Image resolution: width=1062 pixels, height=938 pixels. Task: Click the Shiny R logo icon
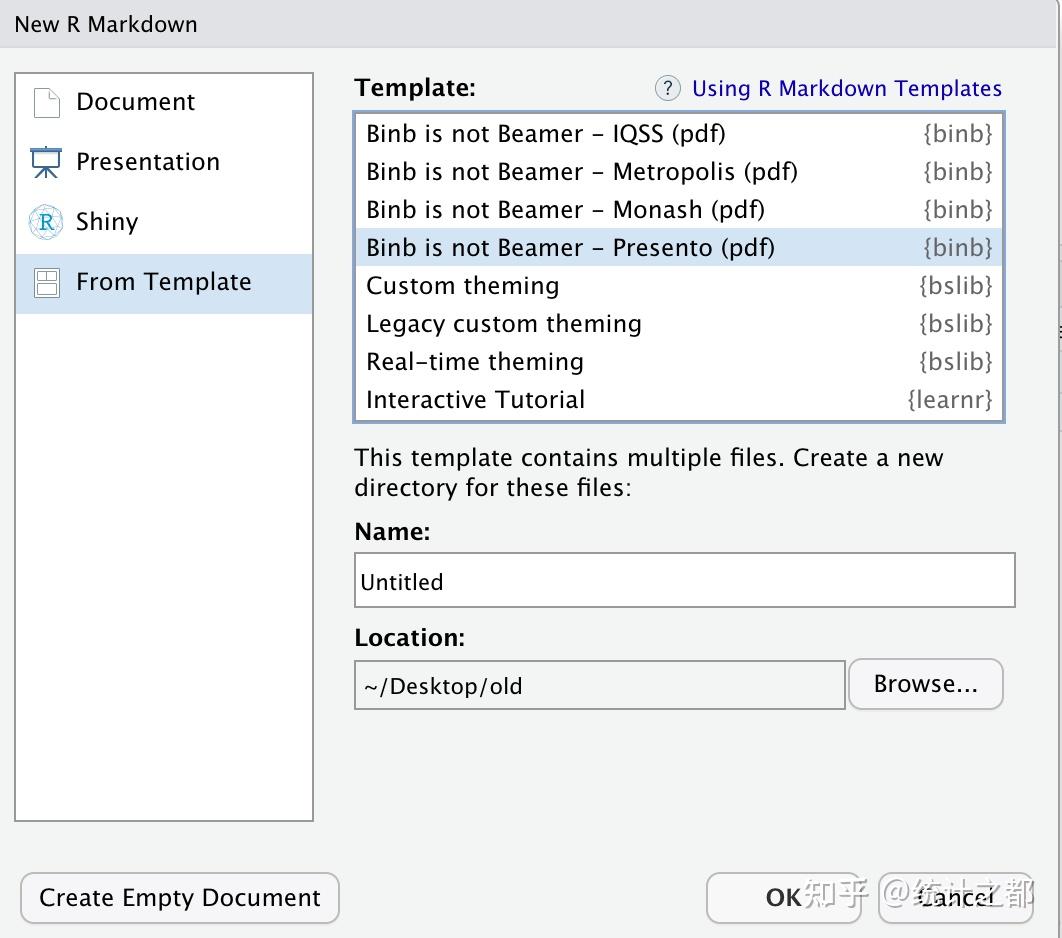[x=46, y=222]
